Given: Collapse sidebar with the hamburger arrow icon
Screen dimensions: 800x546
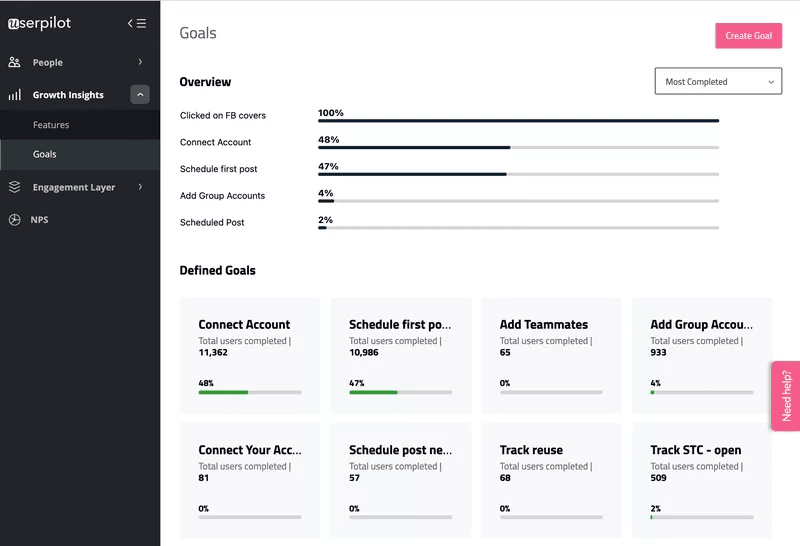Looking at the screenshot, I should click(137, 23).
